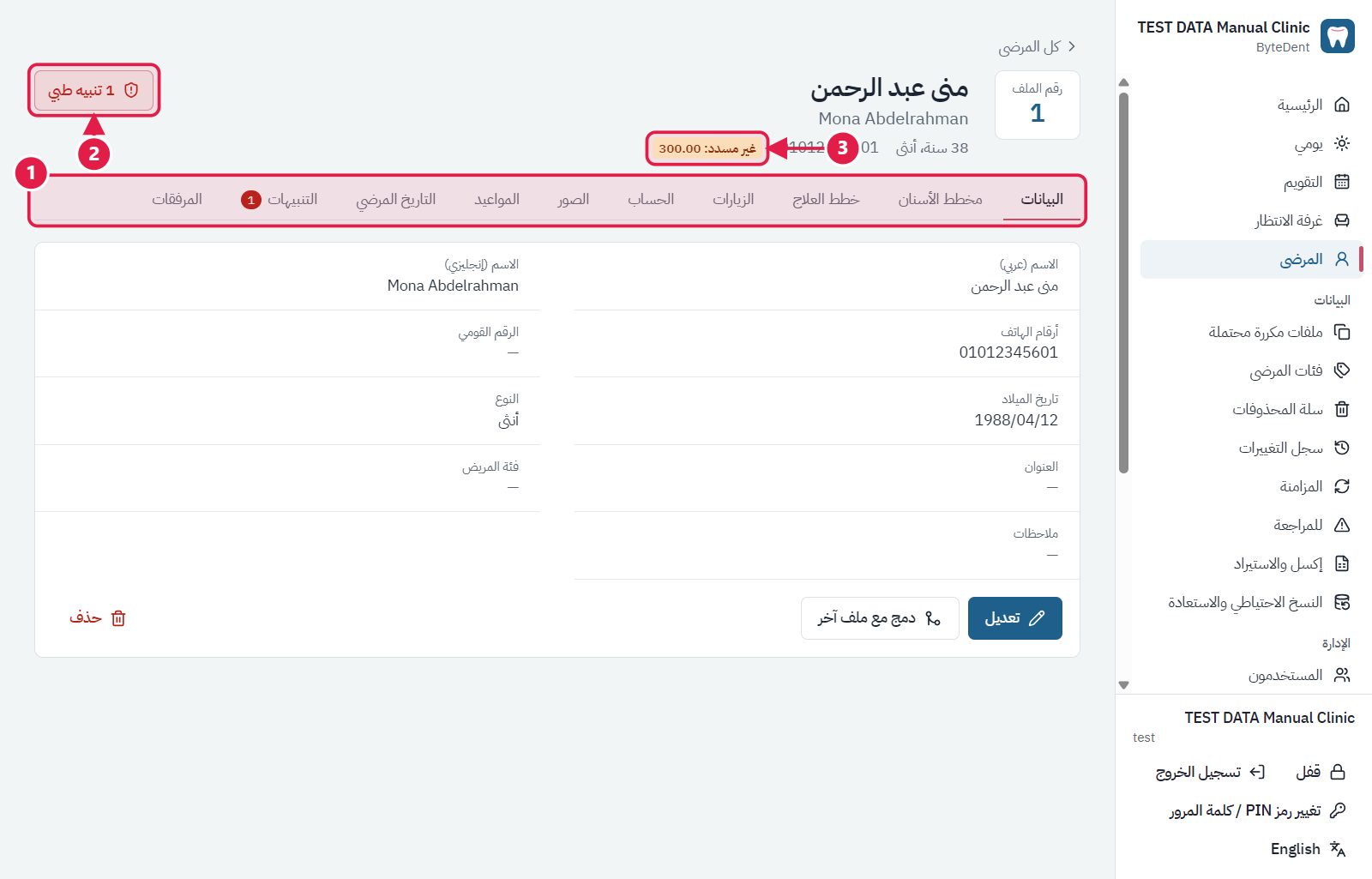
Task: Click the sidebar scrollbar up arrow
Action: point(1123,82)
